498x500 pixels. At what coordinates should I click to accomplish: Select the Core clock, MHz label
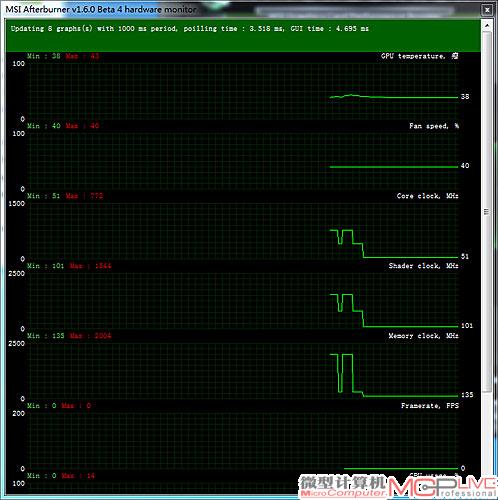click(x=427, y=196)
